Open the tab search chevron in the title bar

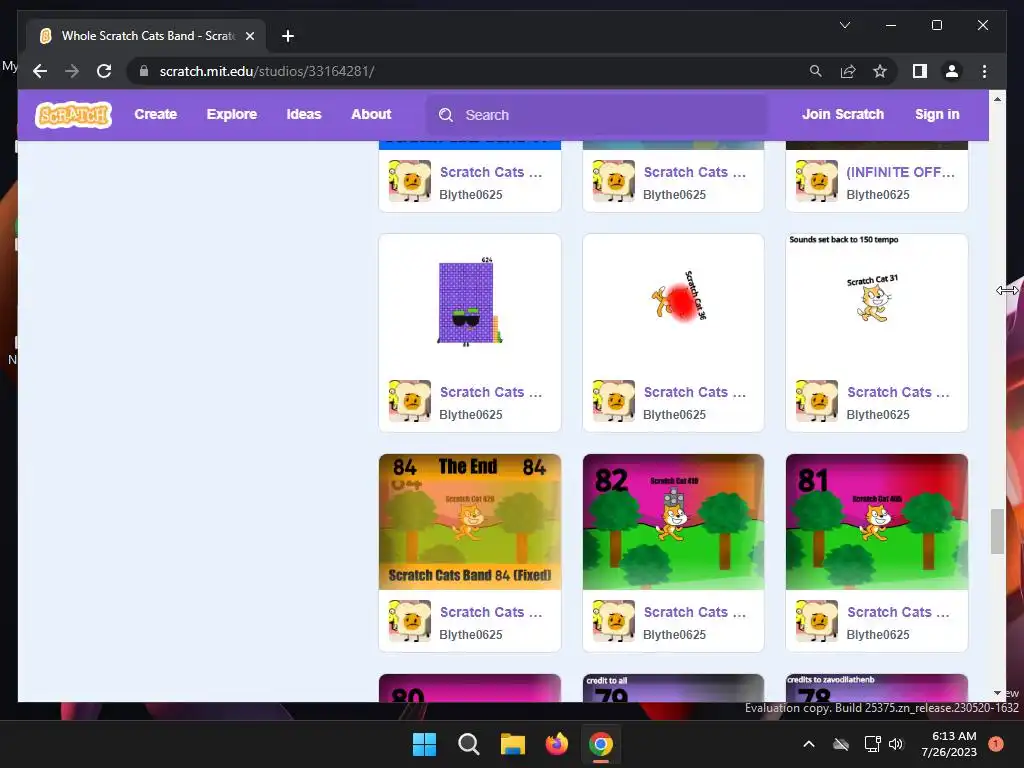click(845, 25)
